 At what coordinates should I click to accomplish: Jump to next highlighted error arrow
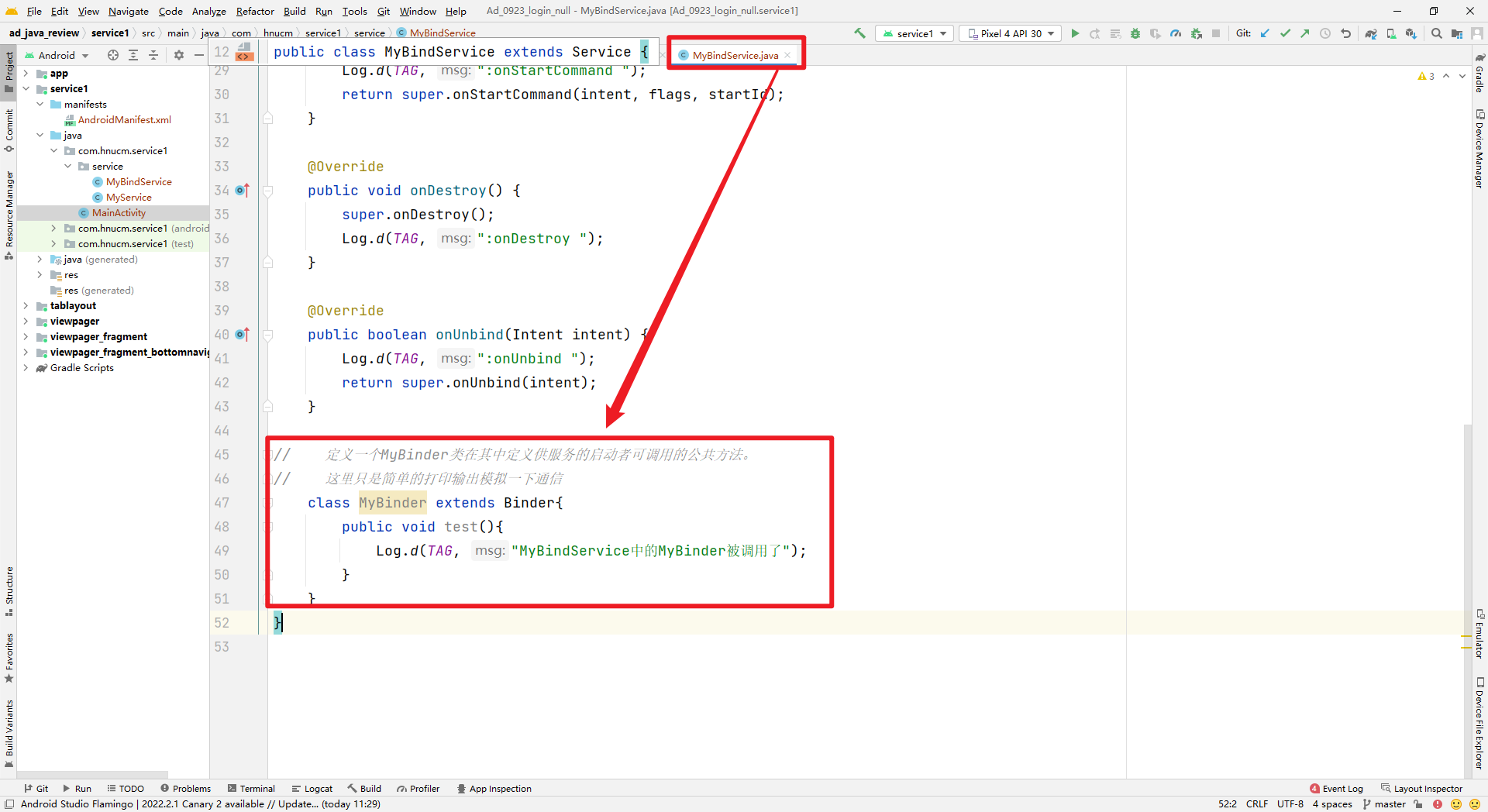(x=1462, y=76)
